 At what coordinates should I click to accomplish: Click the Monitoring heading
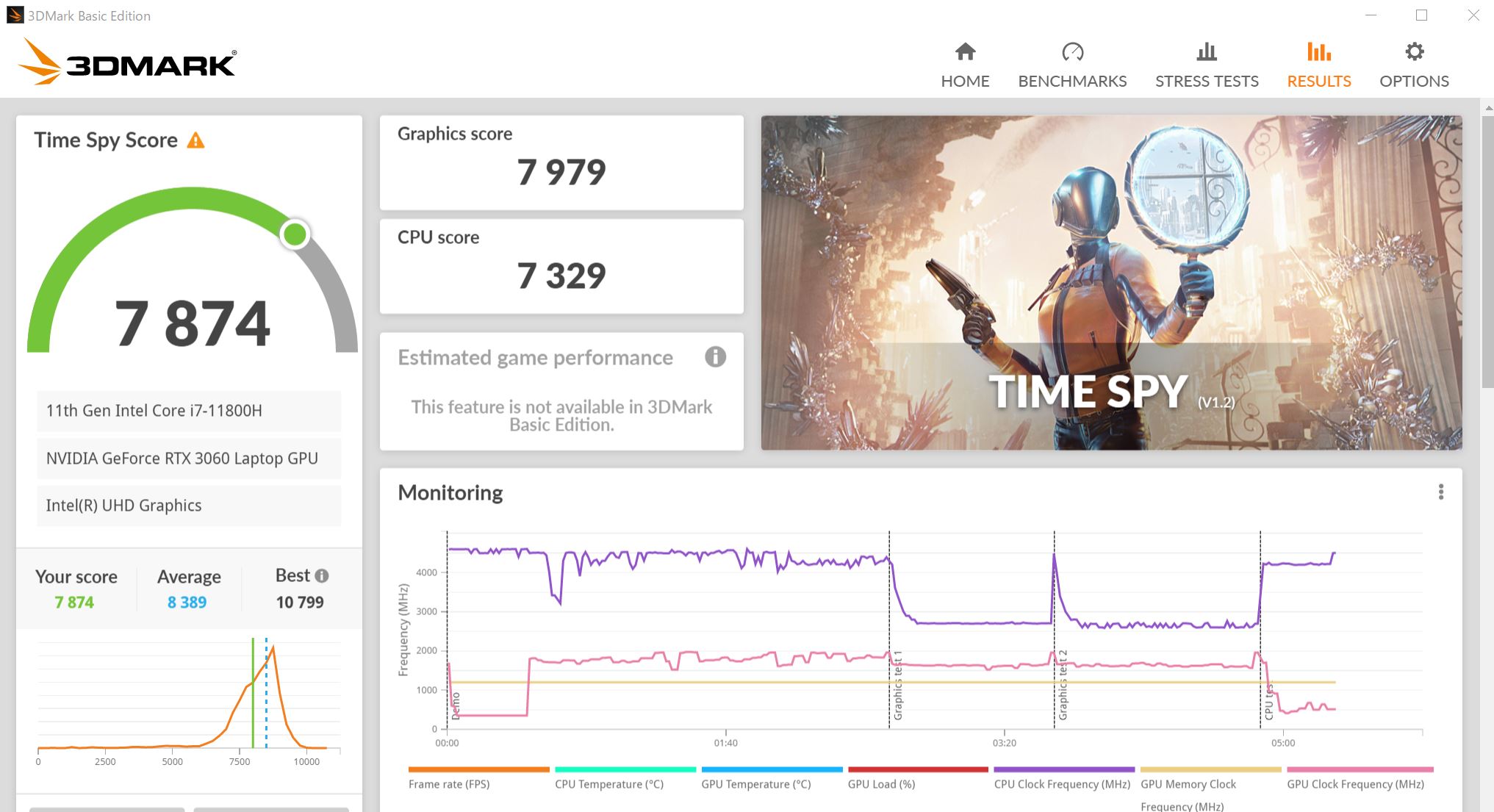click(x=450, y=492)
